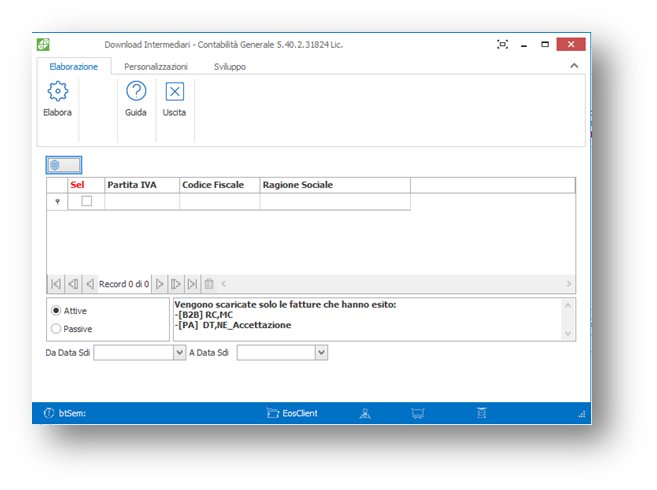
Task: Click the Sel column header
Action: (x=86, y=185)
